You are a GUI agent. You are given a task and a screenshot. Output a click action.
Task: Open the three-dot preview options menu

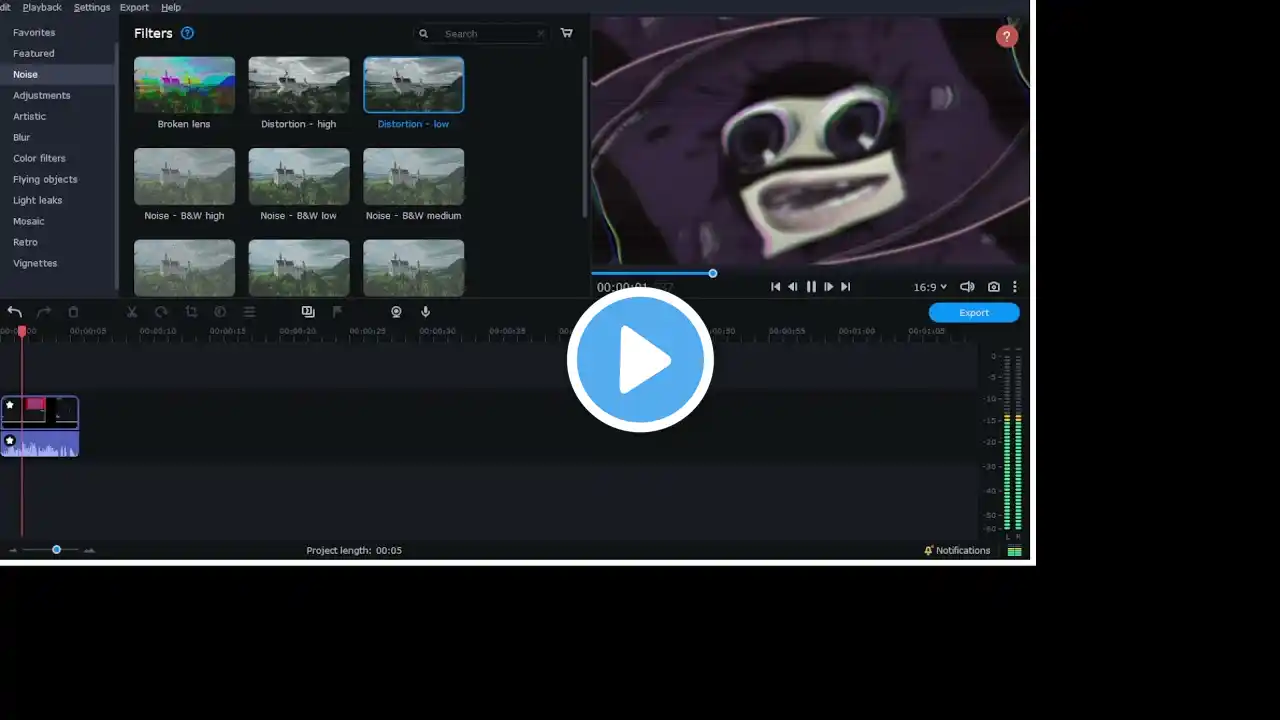[x=1014, y=287]
